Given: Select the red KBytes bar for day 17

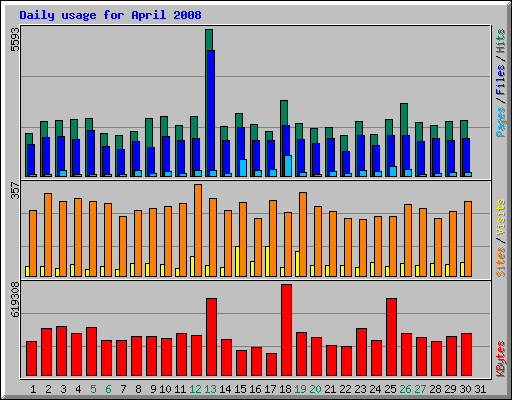Looking at the screenshot, I should tap(271, 365).
